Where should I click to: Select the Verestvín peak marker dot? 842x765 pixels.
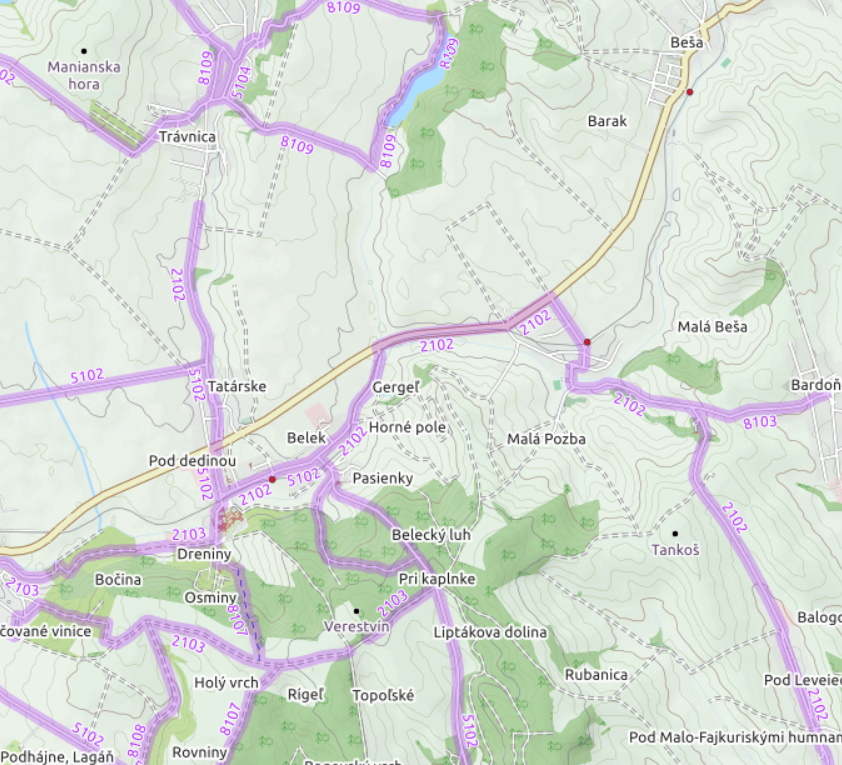click(x=356, y=611)
